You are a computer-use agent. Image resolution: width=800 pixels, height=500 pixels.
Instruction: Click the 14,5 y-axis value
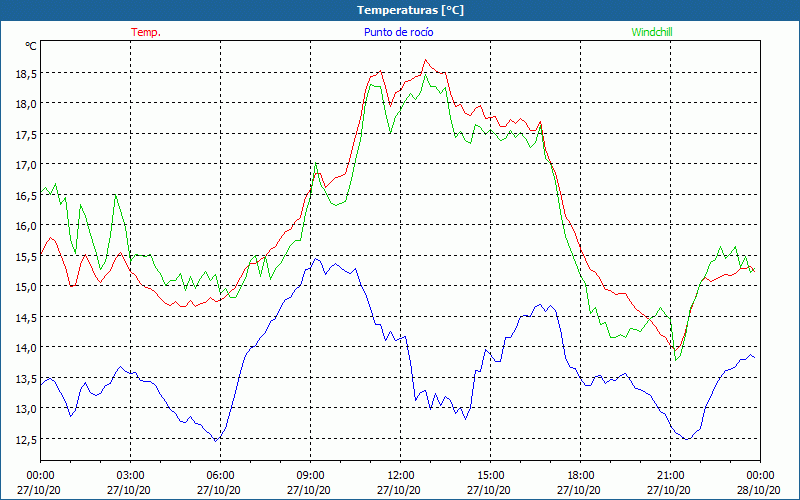coord(27,317)
